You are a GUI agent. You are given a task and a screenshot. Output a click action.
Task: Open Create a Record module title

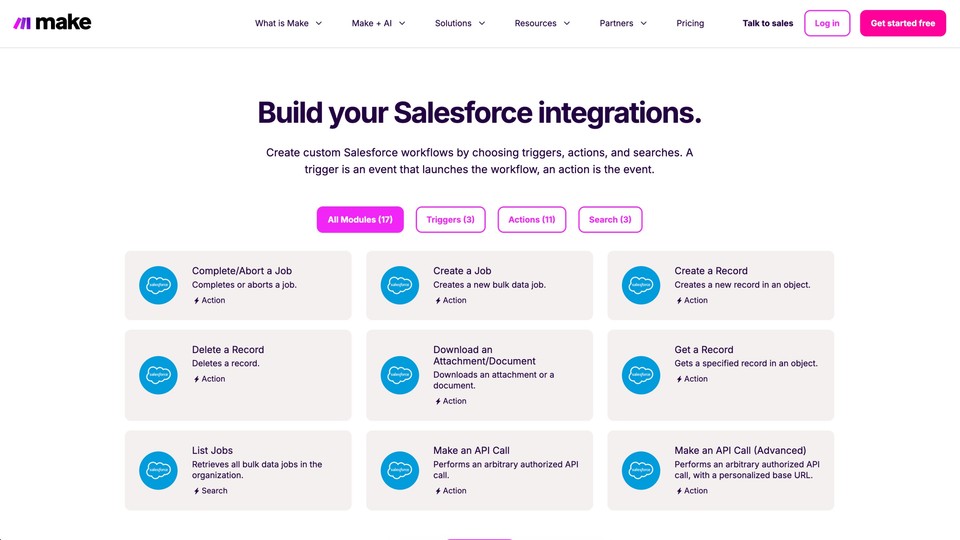point(711,271)
